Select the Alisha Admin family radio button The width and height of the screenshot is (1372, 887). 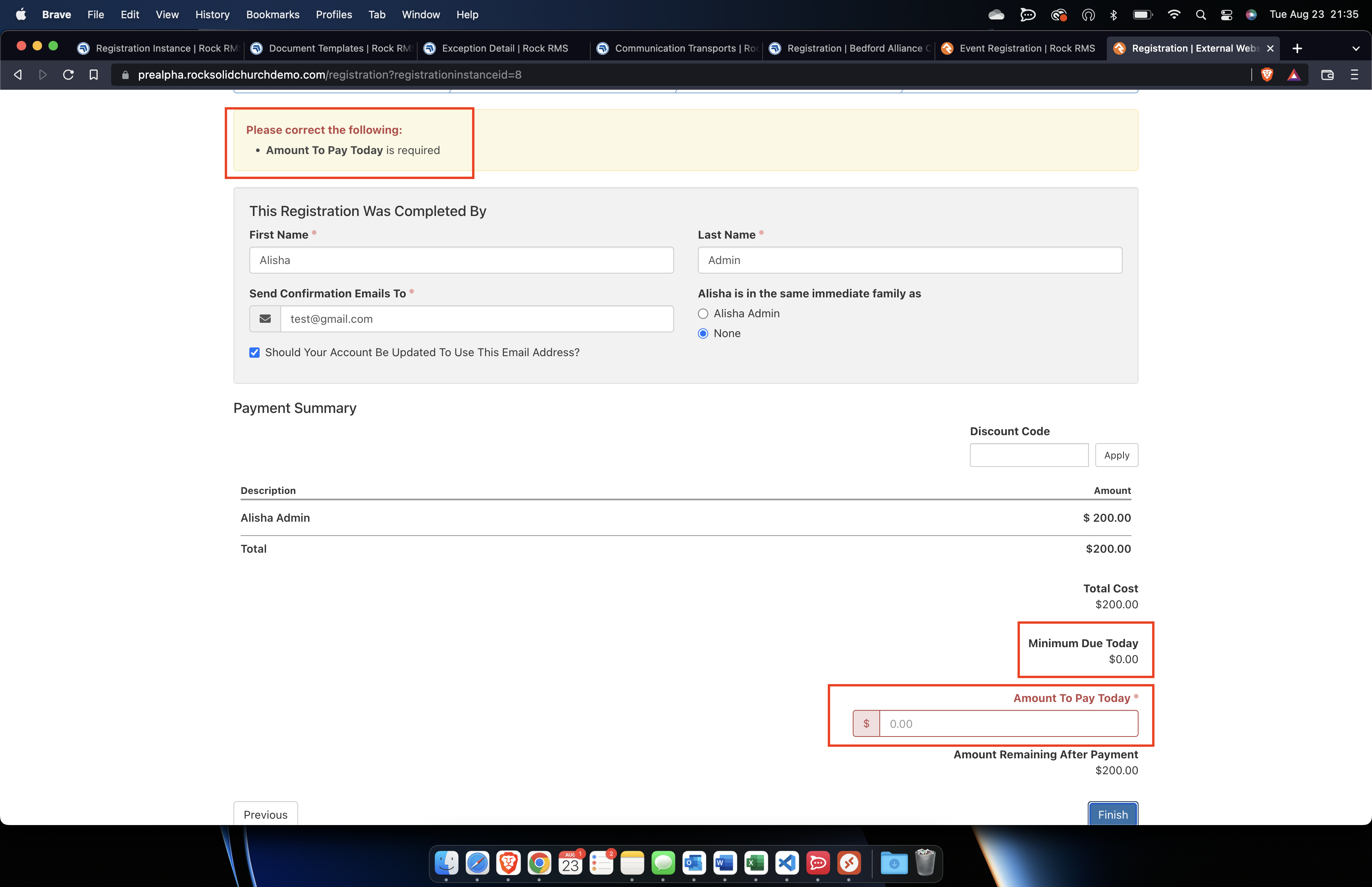(703, 314)
